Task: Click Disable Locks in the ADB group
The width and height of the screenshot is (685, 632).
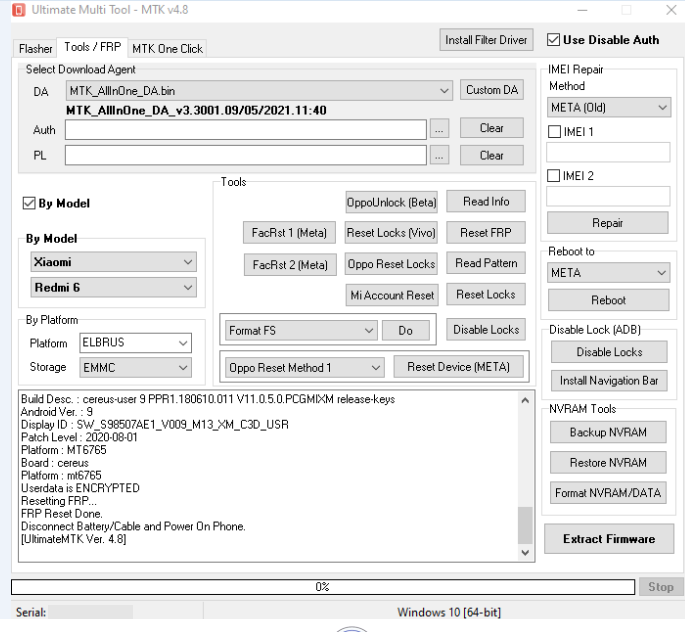Action: click(609, 352)
